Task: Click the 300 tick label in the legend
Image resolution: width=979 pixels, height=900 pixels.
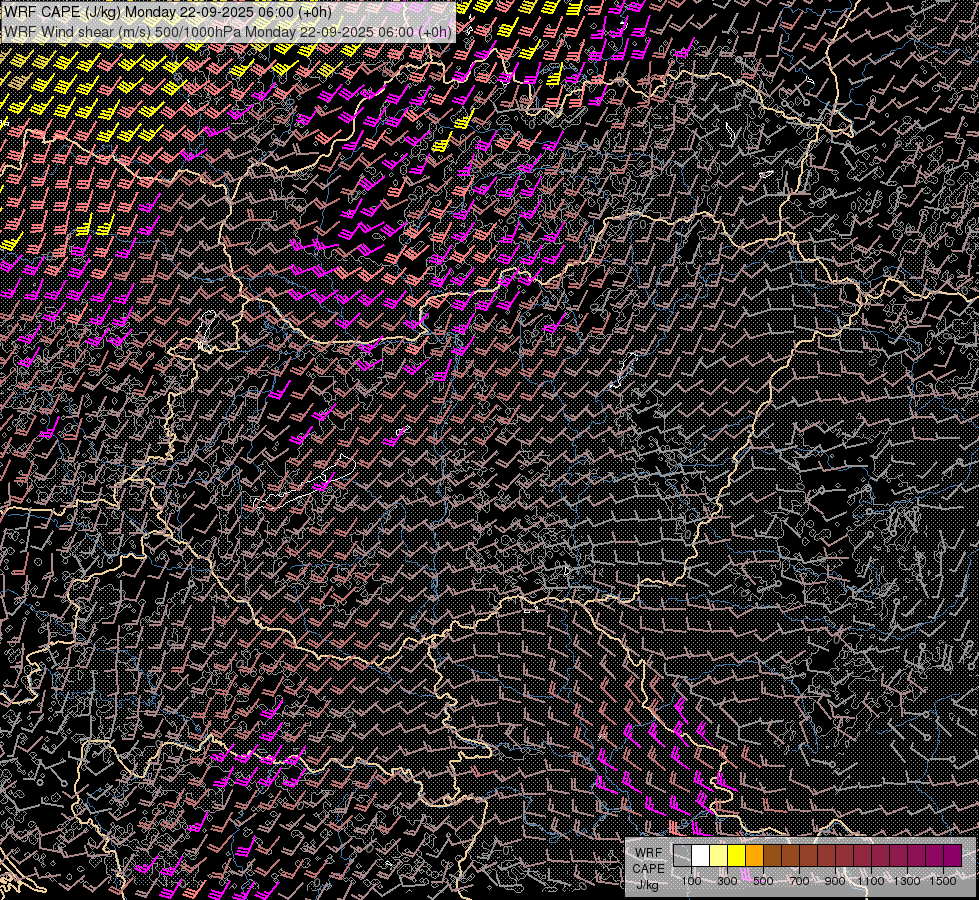Action: pyautogui.click(x=727, y=881)
